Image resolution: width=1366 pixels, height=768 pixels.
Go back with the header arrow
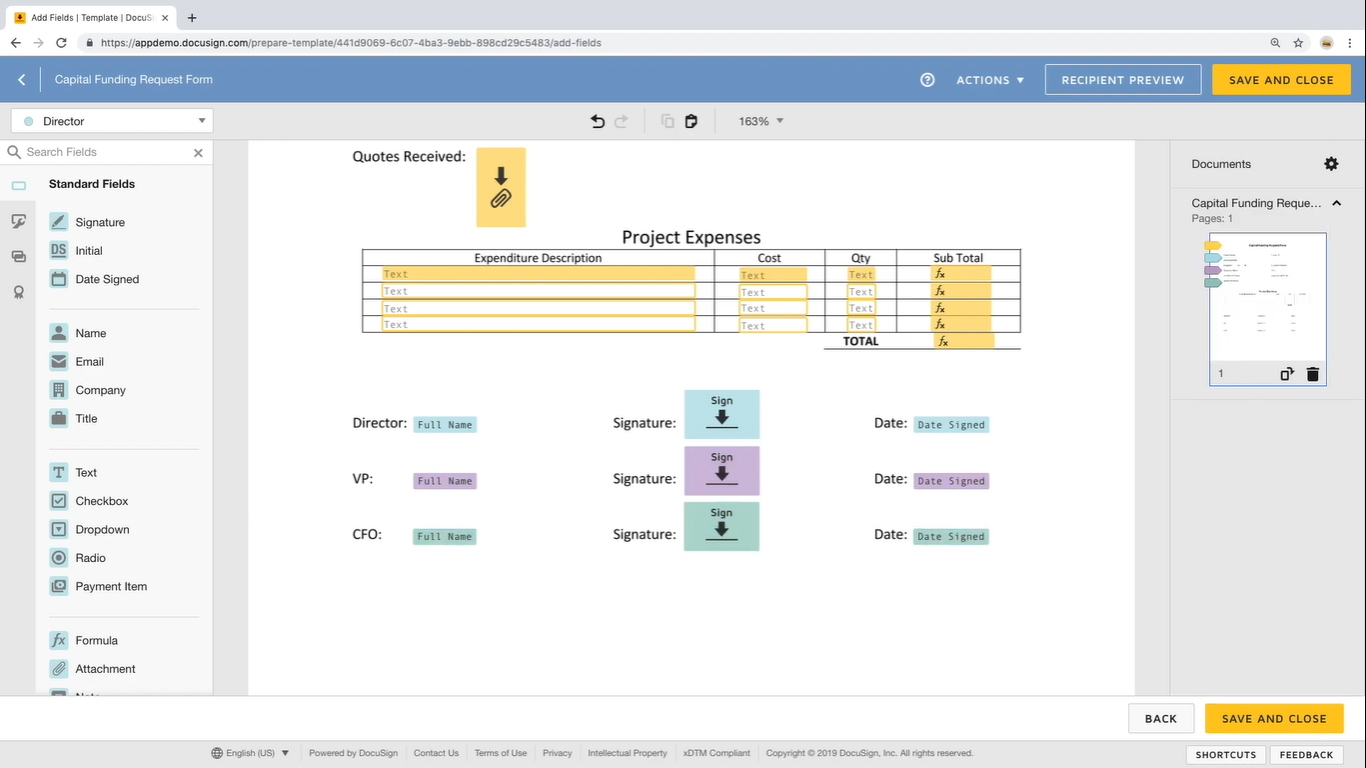click(22, 80)
